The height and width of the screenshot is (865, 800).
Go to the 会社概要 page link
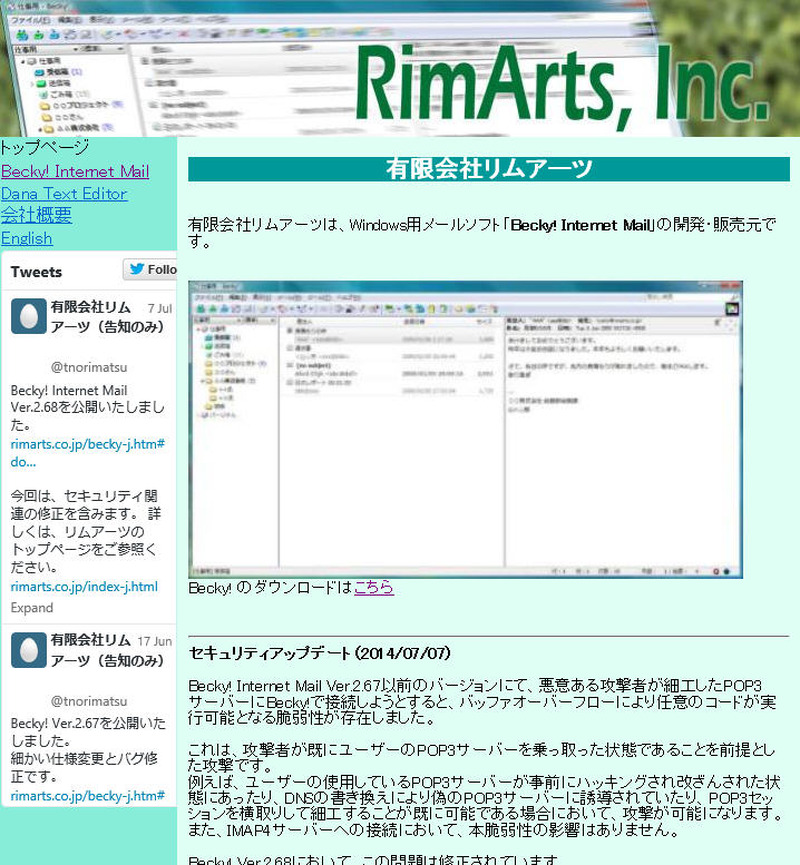pos(36,215)
